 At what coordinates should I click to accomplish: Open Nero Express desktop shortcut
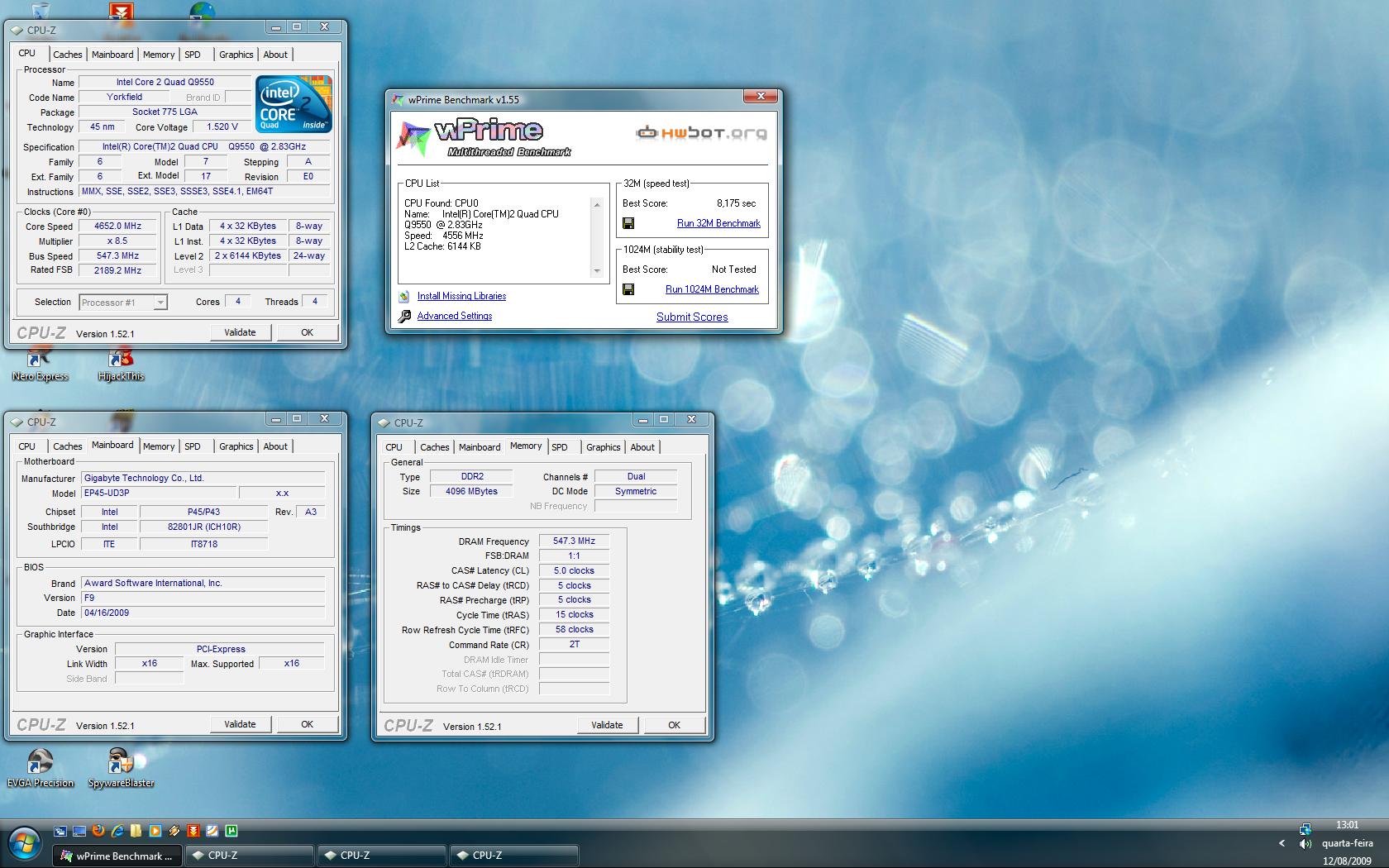(x=40, y=365)
